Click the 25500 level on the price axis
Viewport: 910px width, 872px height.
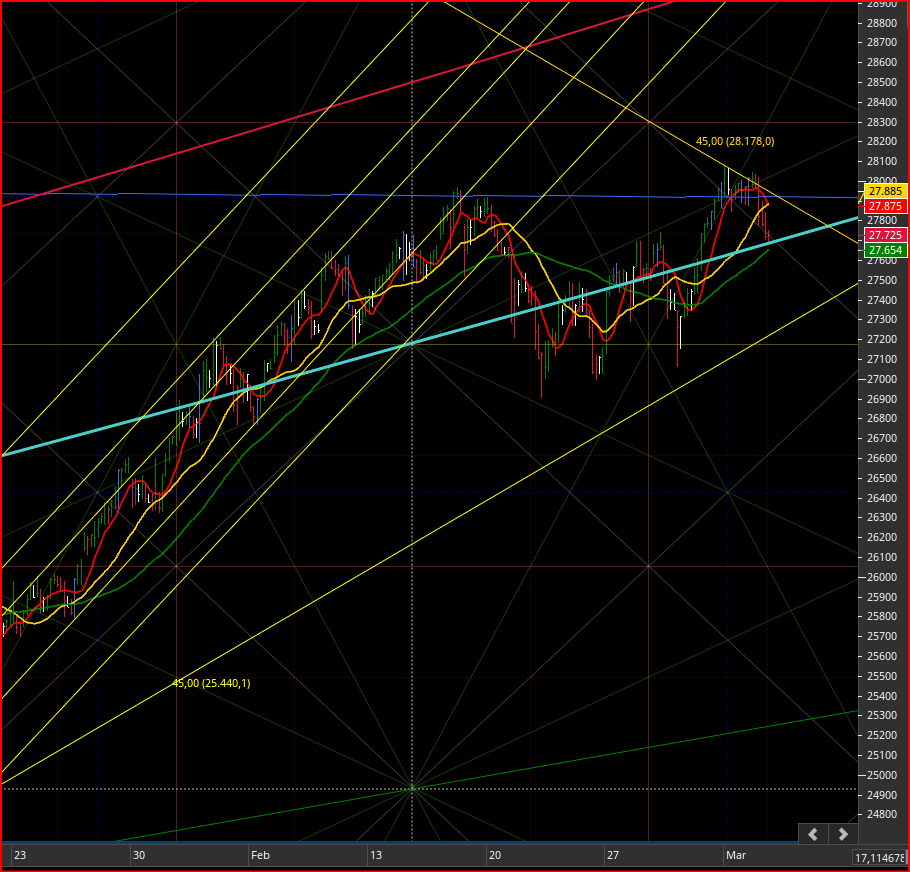882,676
